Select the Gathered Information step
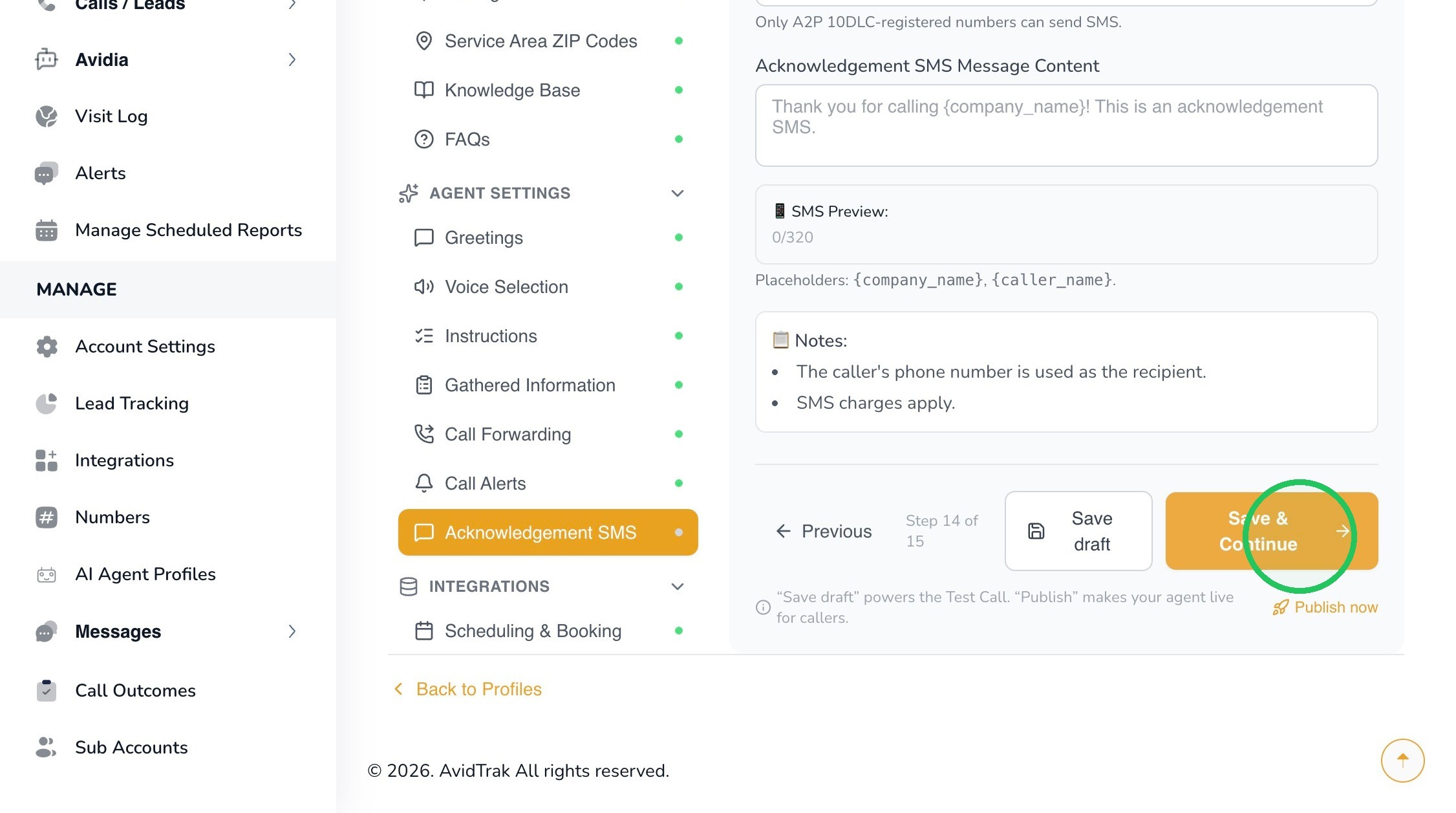1456x813 pixels. (548, 385)
